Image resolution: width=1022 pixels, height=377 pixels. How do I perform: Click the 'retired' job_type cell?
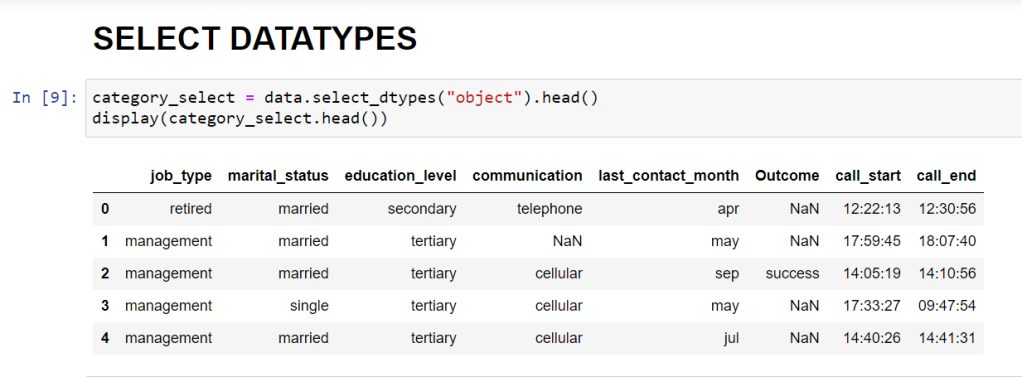[191, 209]
